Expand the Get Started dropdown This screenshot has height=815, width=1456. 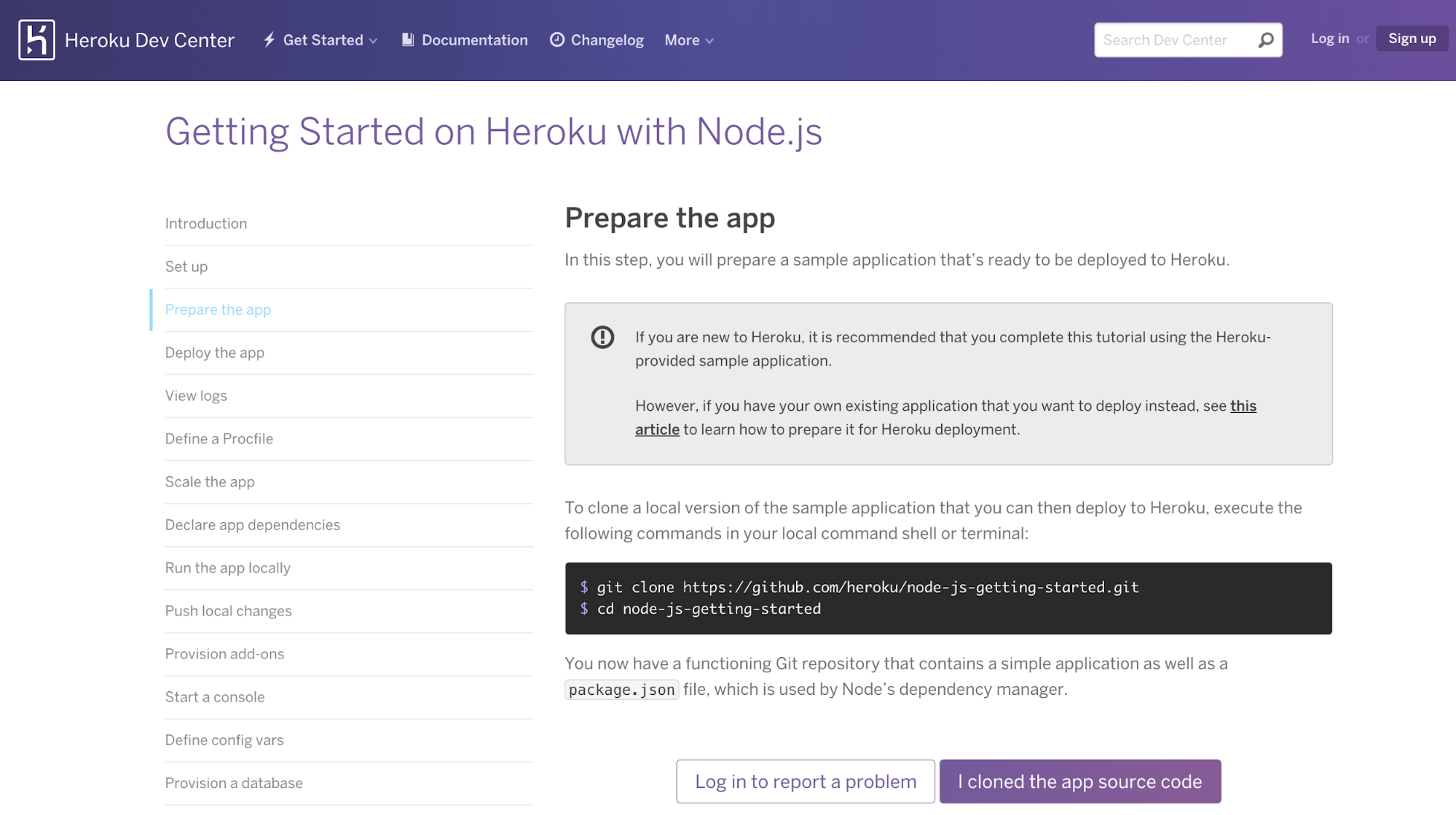(323, 40)
